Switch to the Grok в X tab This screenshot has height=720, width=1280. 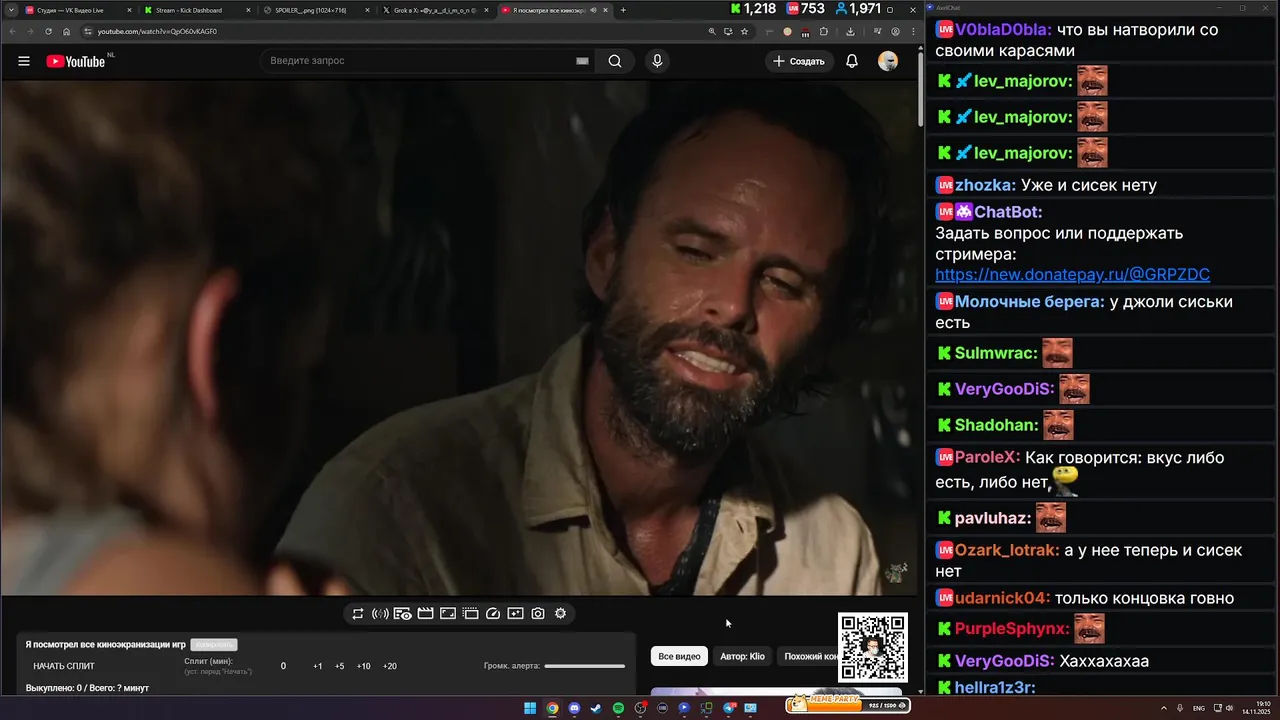tap(437, 10)
